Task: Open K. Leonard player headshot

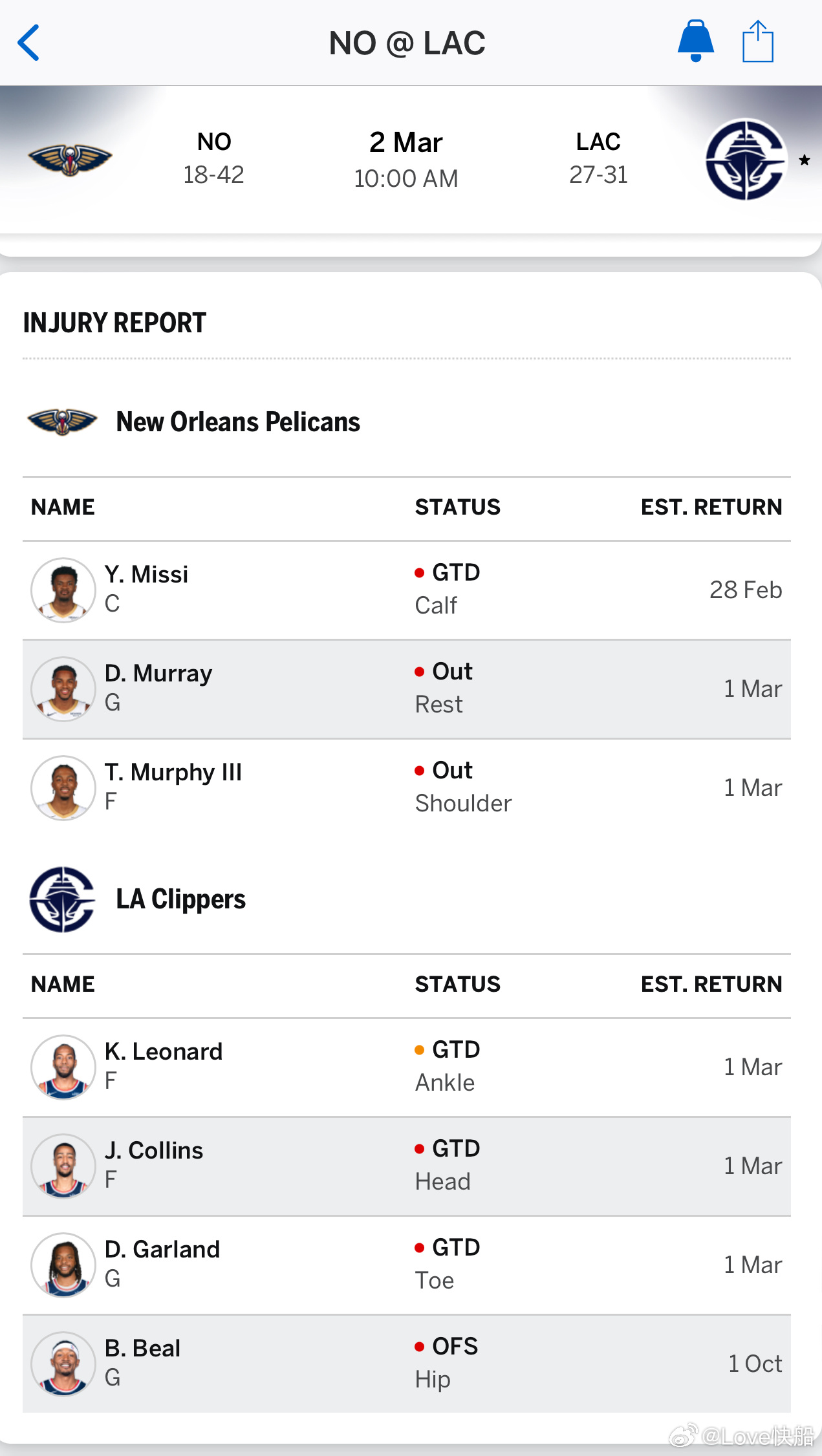Action: [63, 1067]
